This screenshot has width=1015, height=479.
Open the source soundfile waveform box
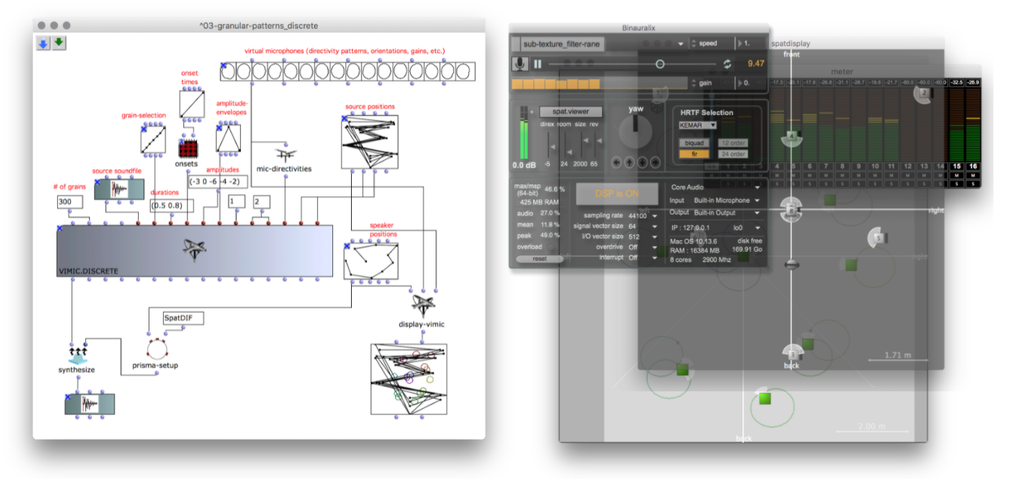pyautogui.click(x=118, y=190)
